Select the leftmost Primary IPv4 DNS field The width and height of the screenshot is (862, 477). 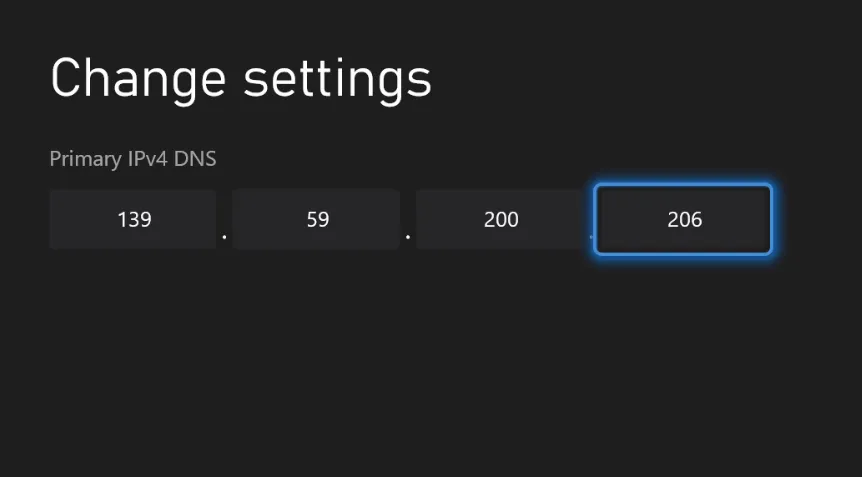coord(133,219)
